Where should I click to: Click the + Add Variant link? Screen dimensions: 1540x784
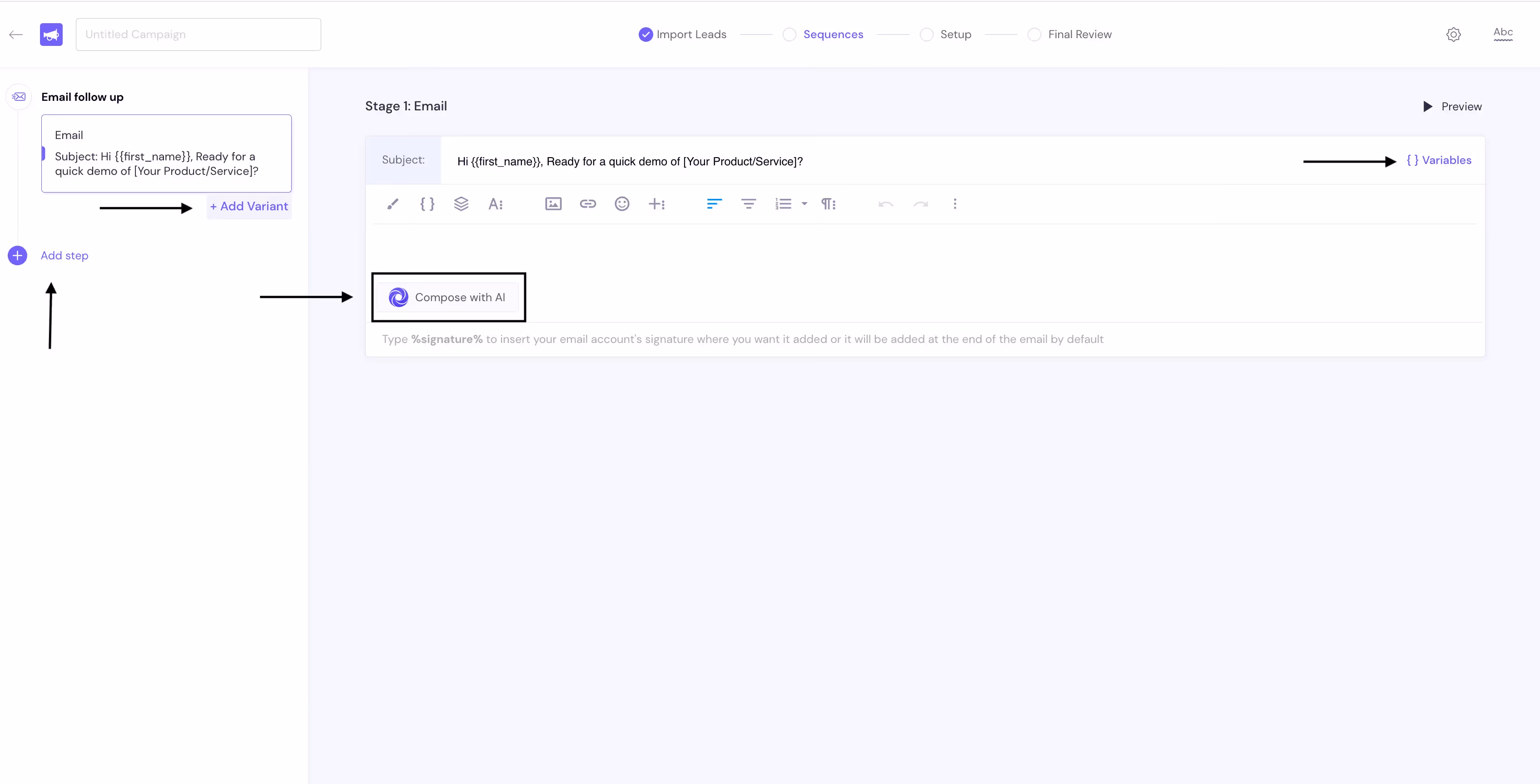pyautogui.click(x=248, y=206)
